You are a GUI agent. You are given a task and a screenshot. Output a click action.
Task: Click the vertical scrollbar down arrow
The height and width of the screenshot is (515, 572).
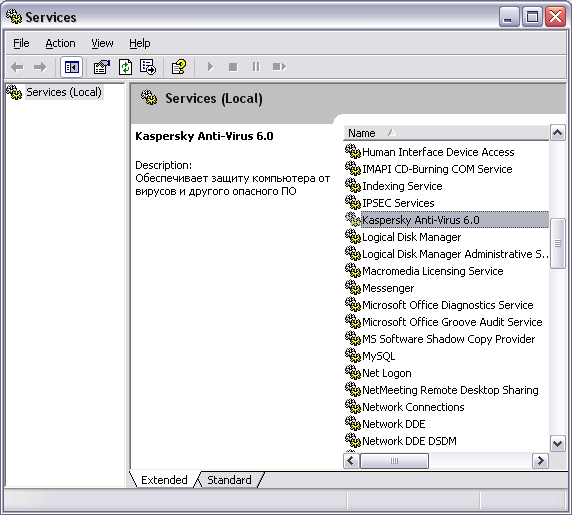click(x=557, y=444)
